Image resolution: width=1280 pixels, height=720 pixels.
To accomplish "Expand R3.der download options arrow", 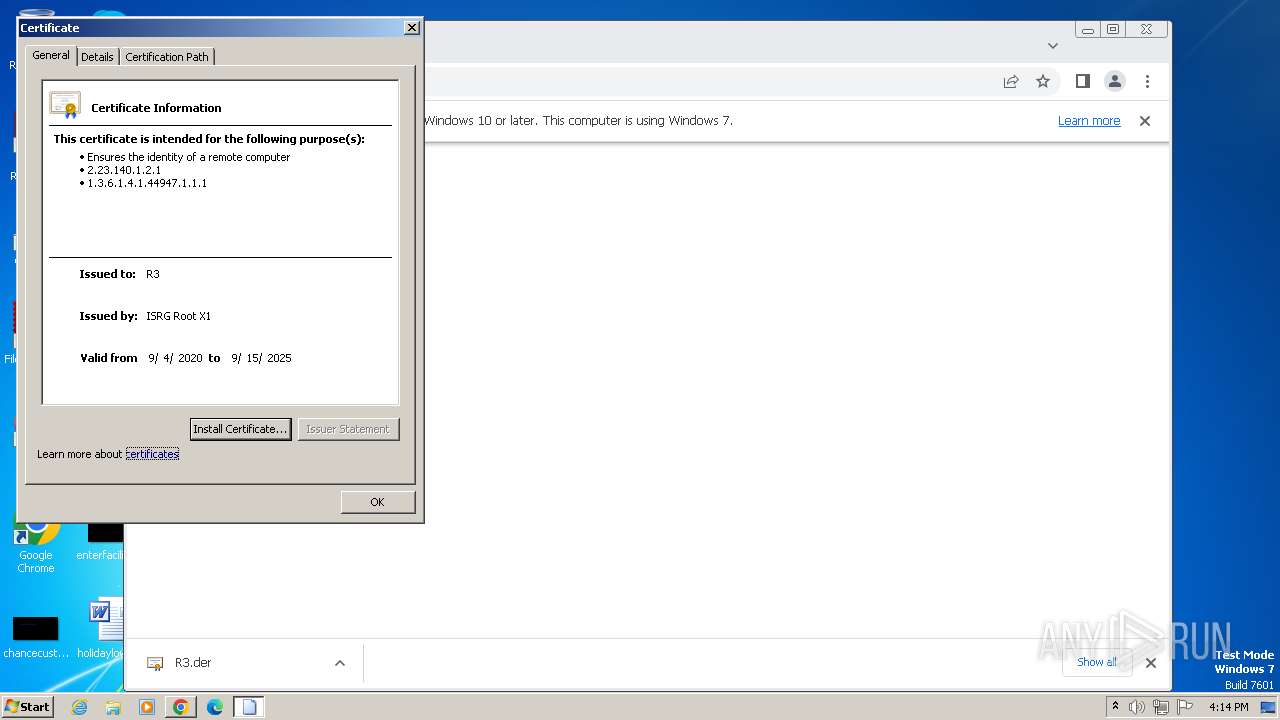I will tap(340, 663).
